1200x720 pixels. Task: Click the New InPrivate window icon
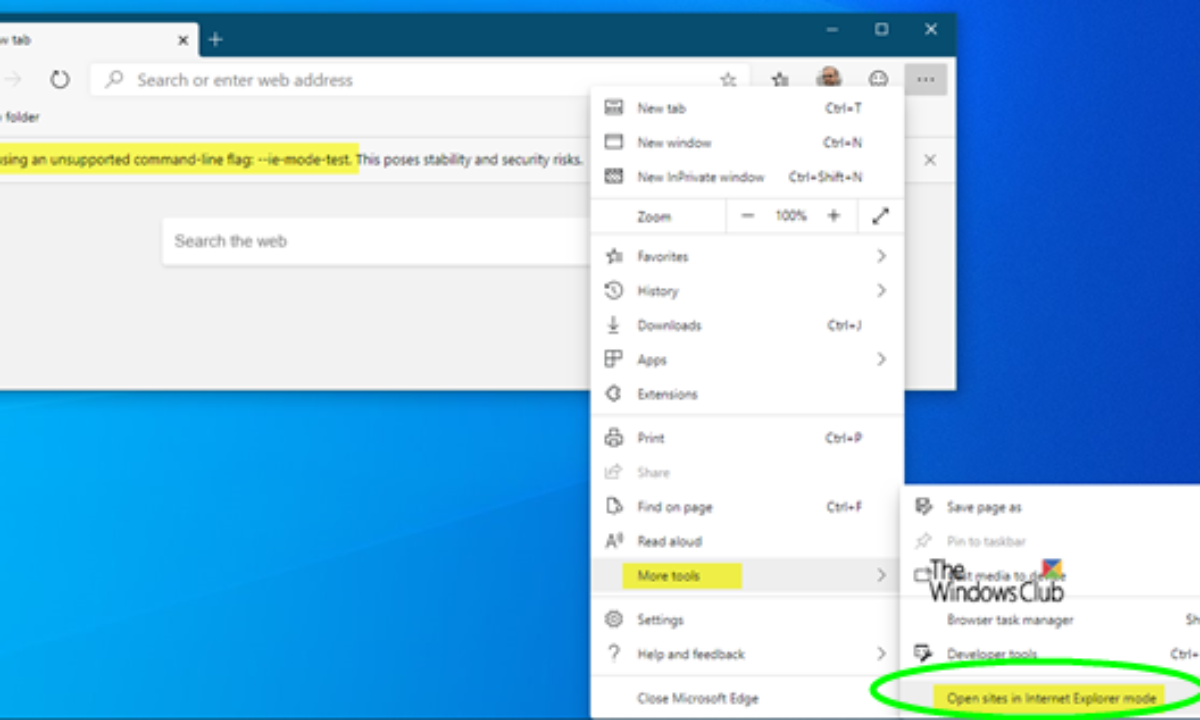615,177
